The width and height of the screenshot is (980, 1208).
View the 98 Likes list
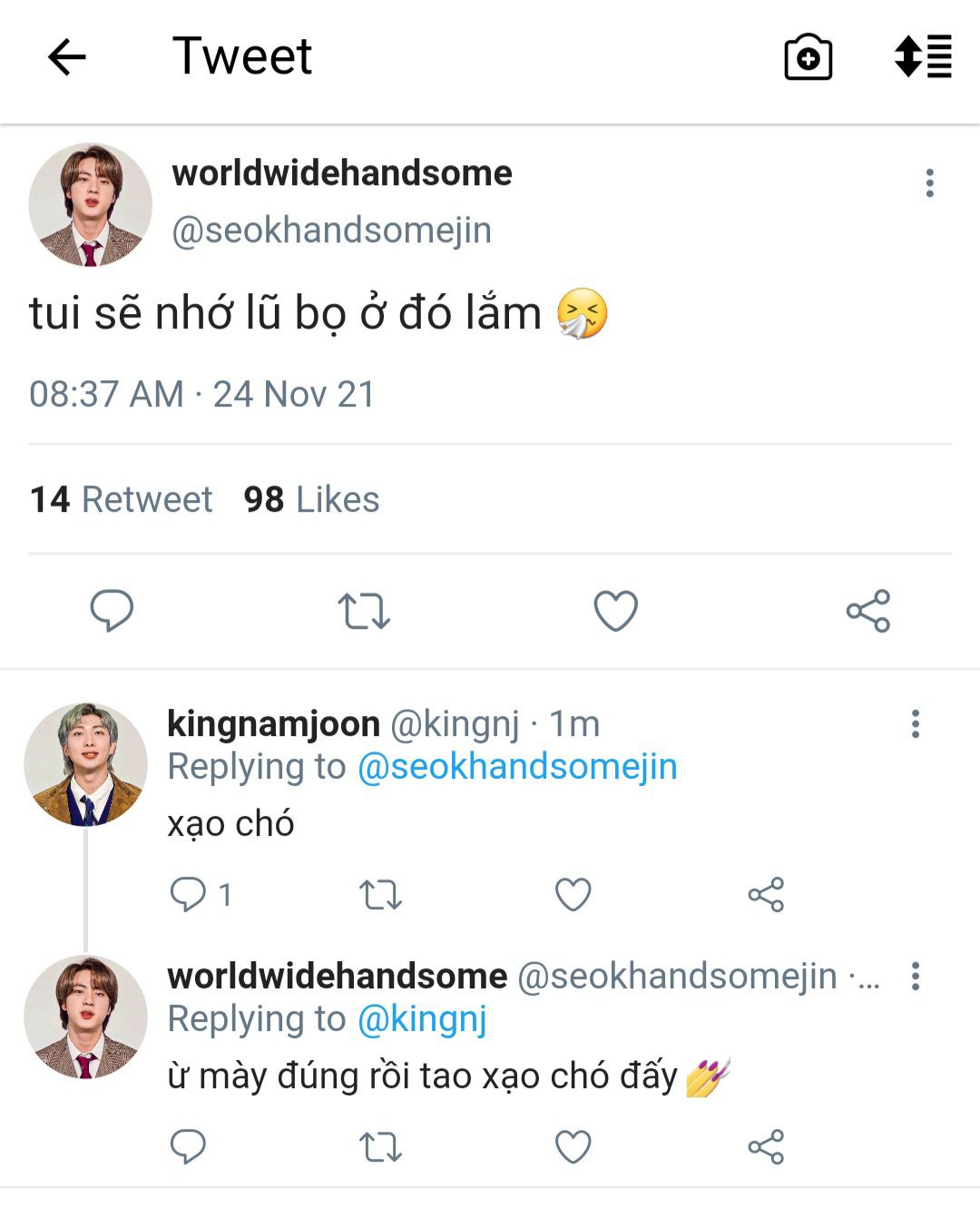point(311,499)
